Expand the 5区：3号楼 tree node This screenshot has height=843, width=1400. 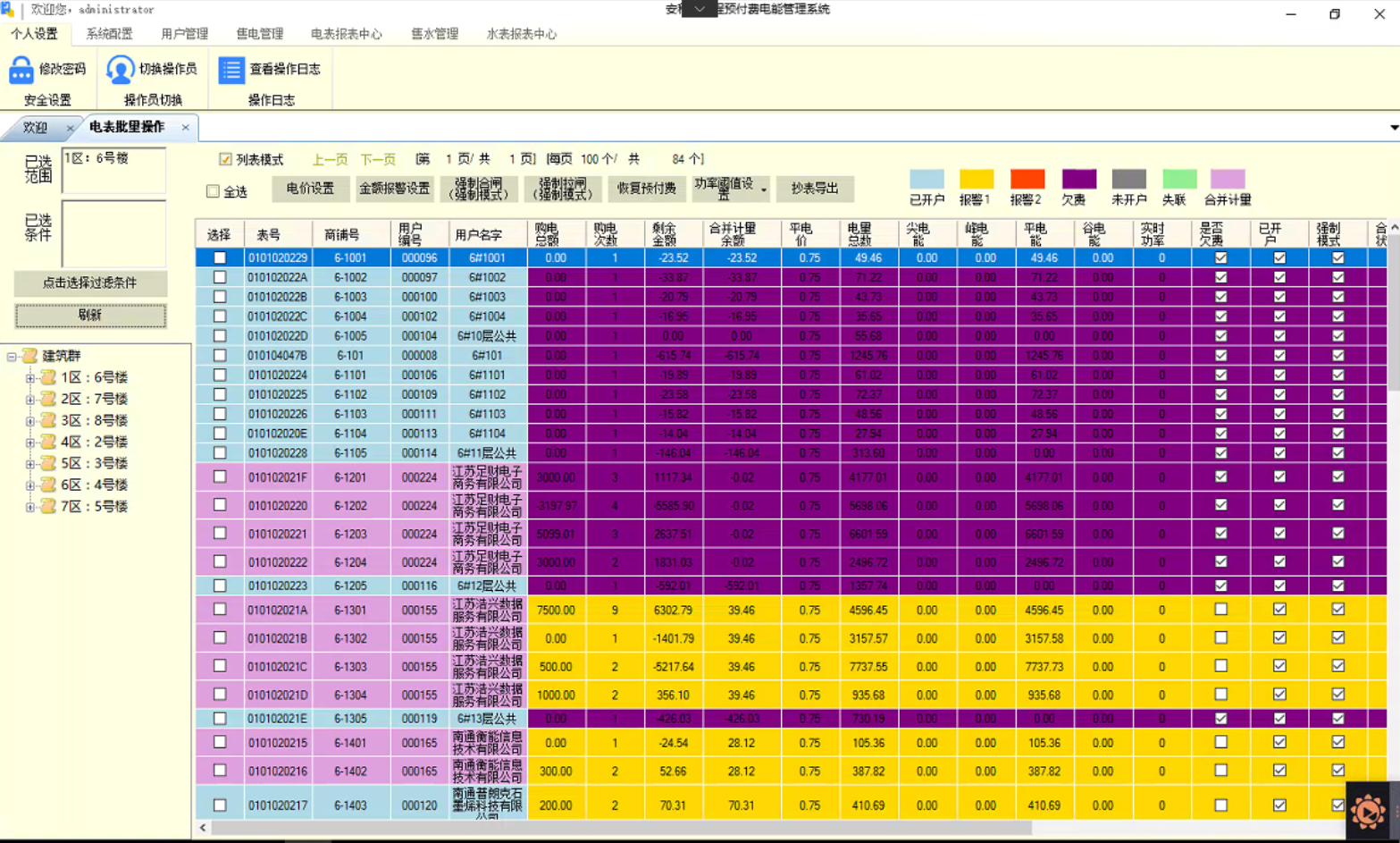tap(30, 463)
